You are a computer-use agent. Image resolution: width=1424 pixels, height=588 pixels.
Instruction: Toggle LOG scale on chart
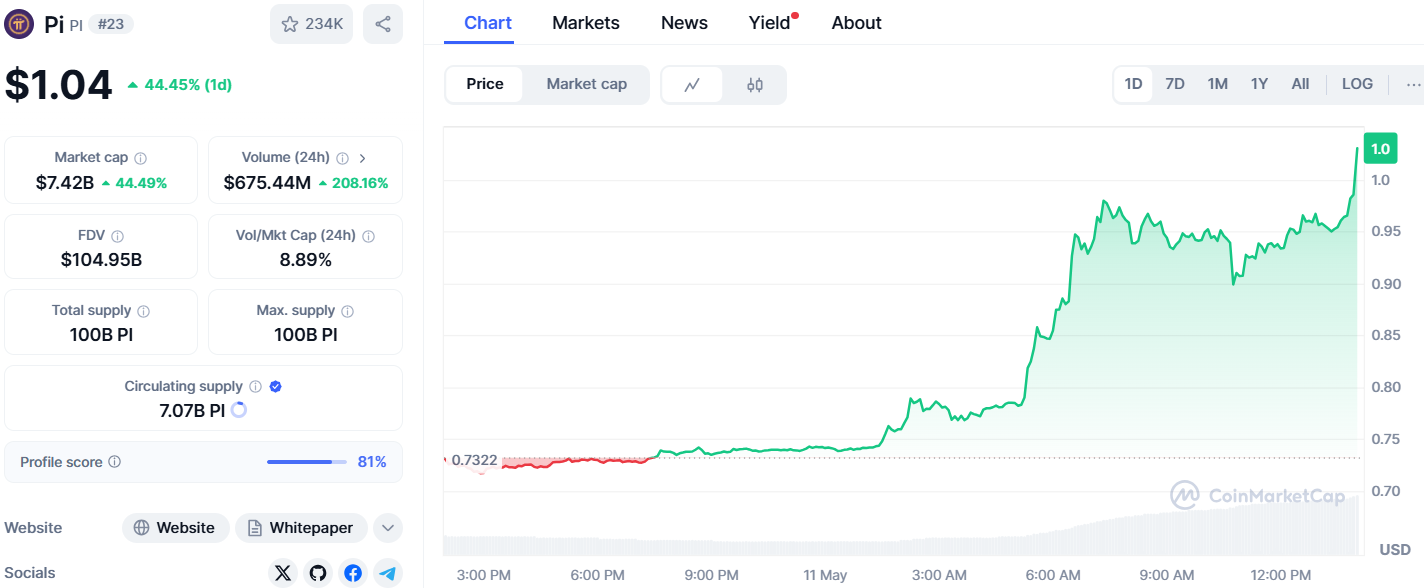1357,84
